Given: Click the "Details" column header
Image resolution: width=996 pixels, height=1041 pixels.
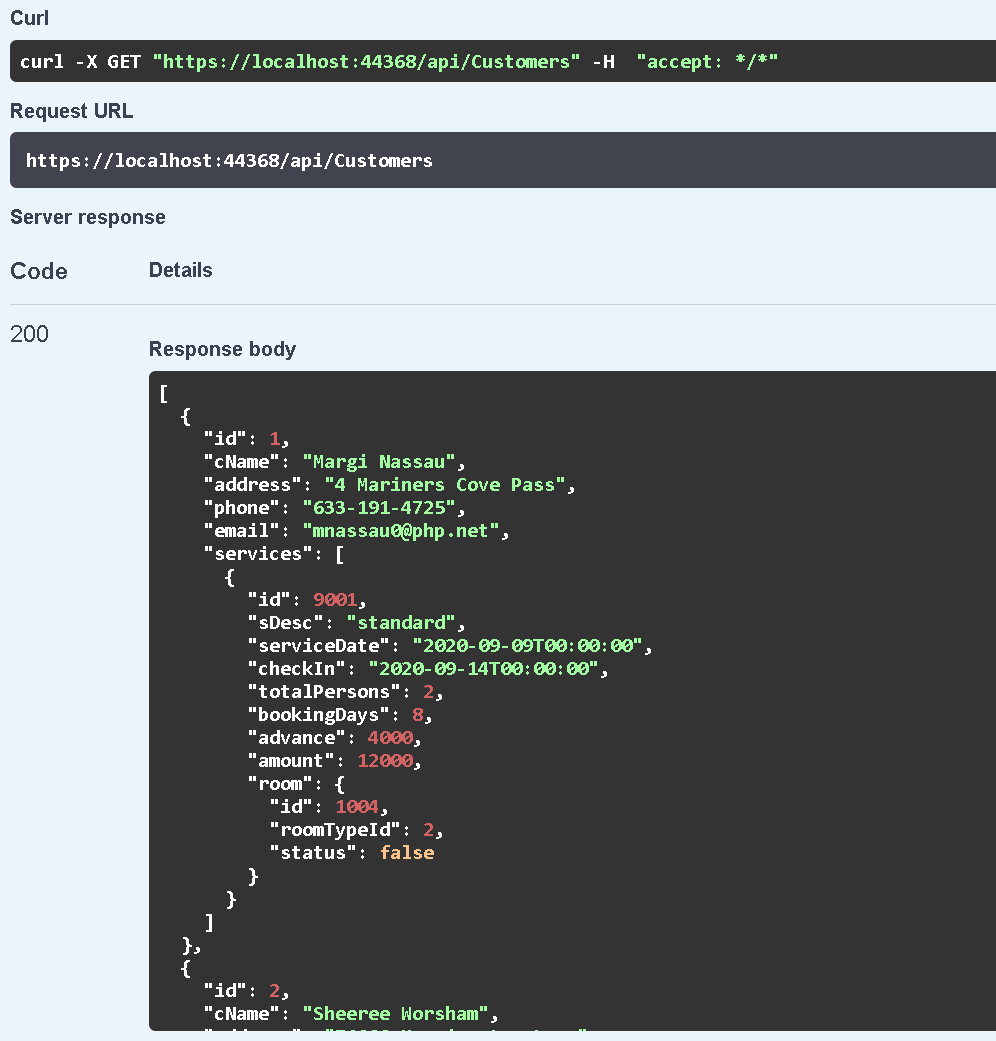Looking at the screenshot, I should pyautogui.click(x=181, y=270).
